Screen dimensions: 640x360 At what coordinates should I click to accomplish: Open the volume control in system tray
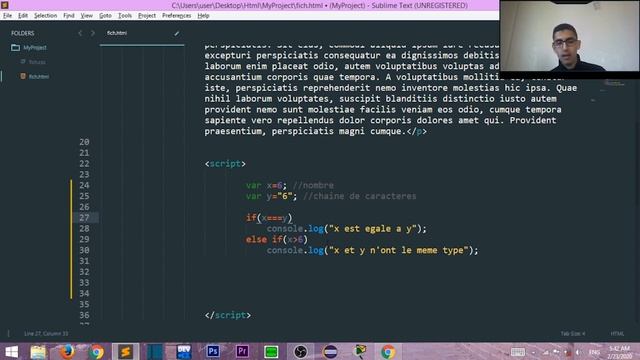pyautogui.click(x=578, y=352)
